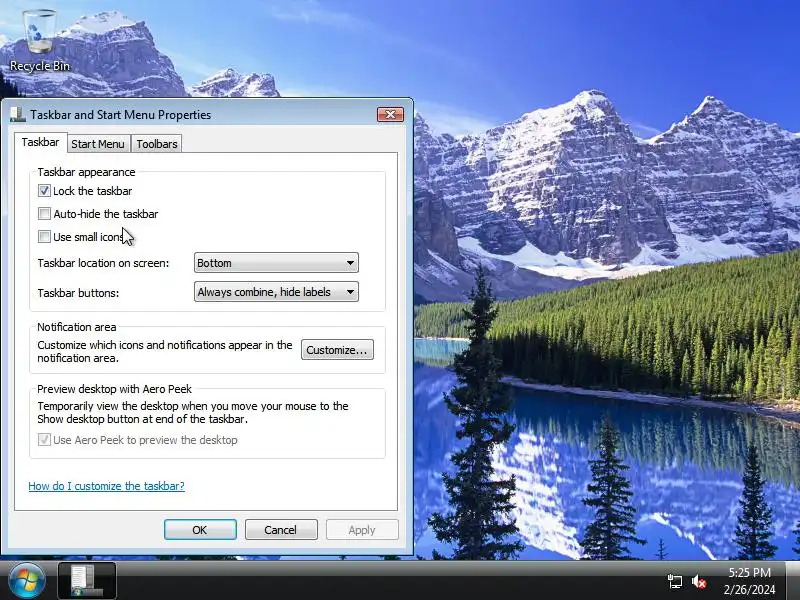800x600 pixels.
Task: Dismiss dialog with Cancel button
Action: click(x=281, y=530)
